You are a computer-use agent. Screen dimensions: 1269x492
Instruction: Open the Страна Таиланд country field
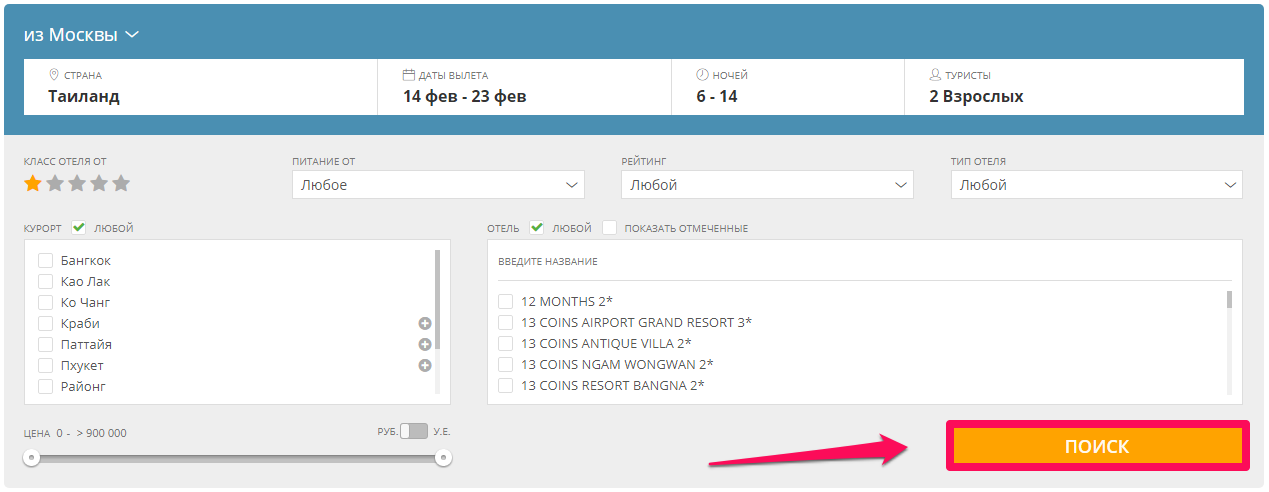pyautogui.click(x=200, y=87)
